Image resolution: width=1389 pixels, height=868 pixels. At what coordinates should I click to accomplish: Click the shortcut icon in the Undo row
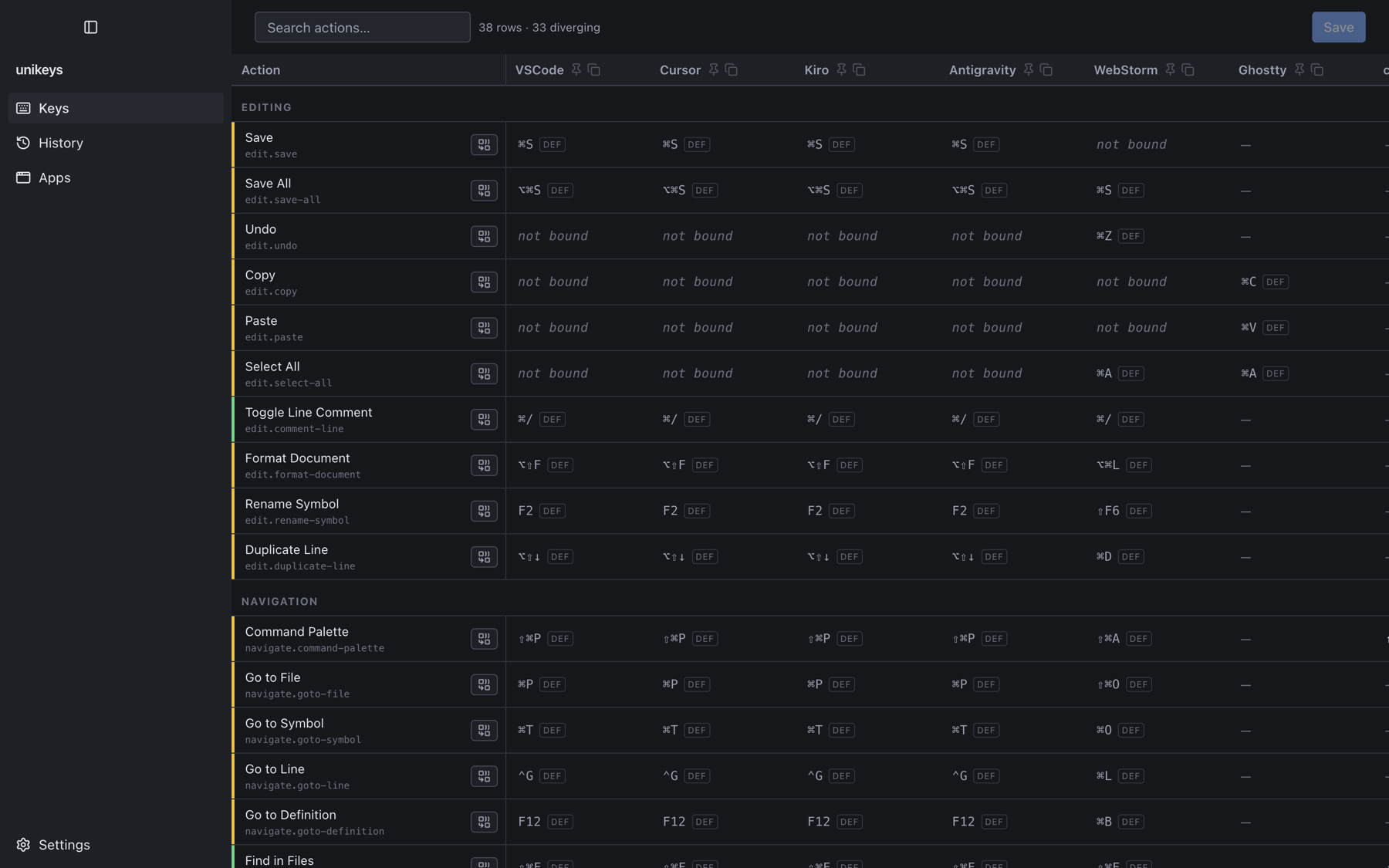484,236
